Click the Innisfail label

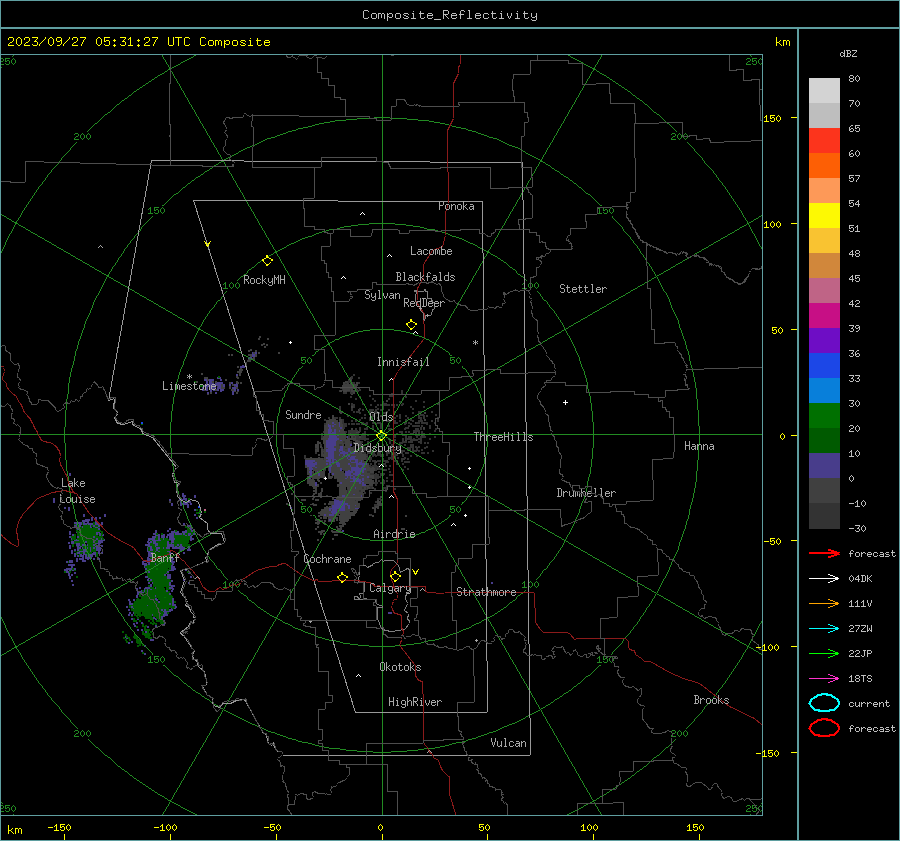403,362
